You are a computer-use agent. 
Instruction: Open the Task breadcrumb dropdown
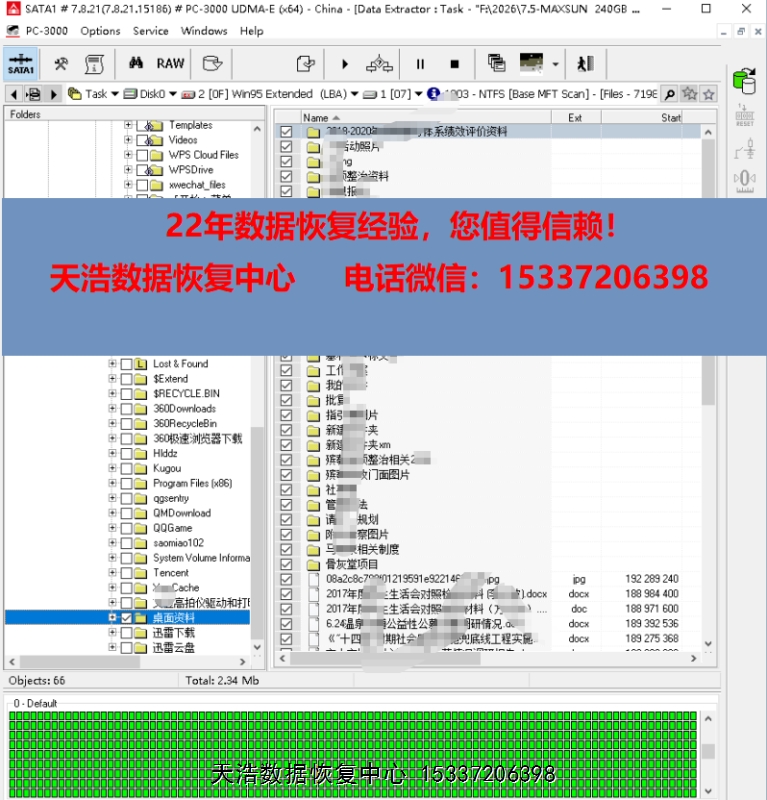(x=115, y=94)
